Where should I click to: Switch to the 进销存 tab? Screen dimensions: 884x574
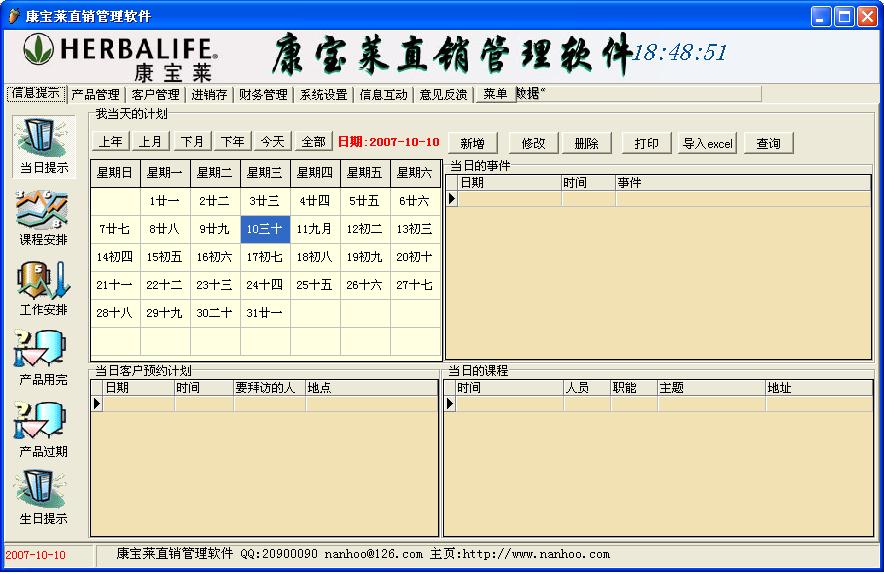tap(209, 94)
